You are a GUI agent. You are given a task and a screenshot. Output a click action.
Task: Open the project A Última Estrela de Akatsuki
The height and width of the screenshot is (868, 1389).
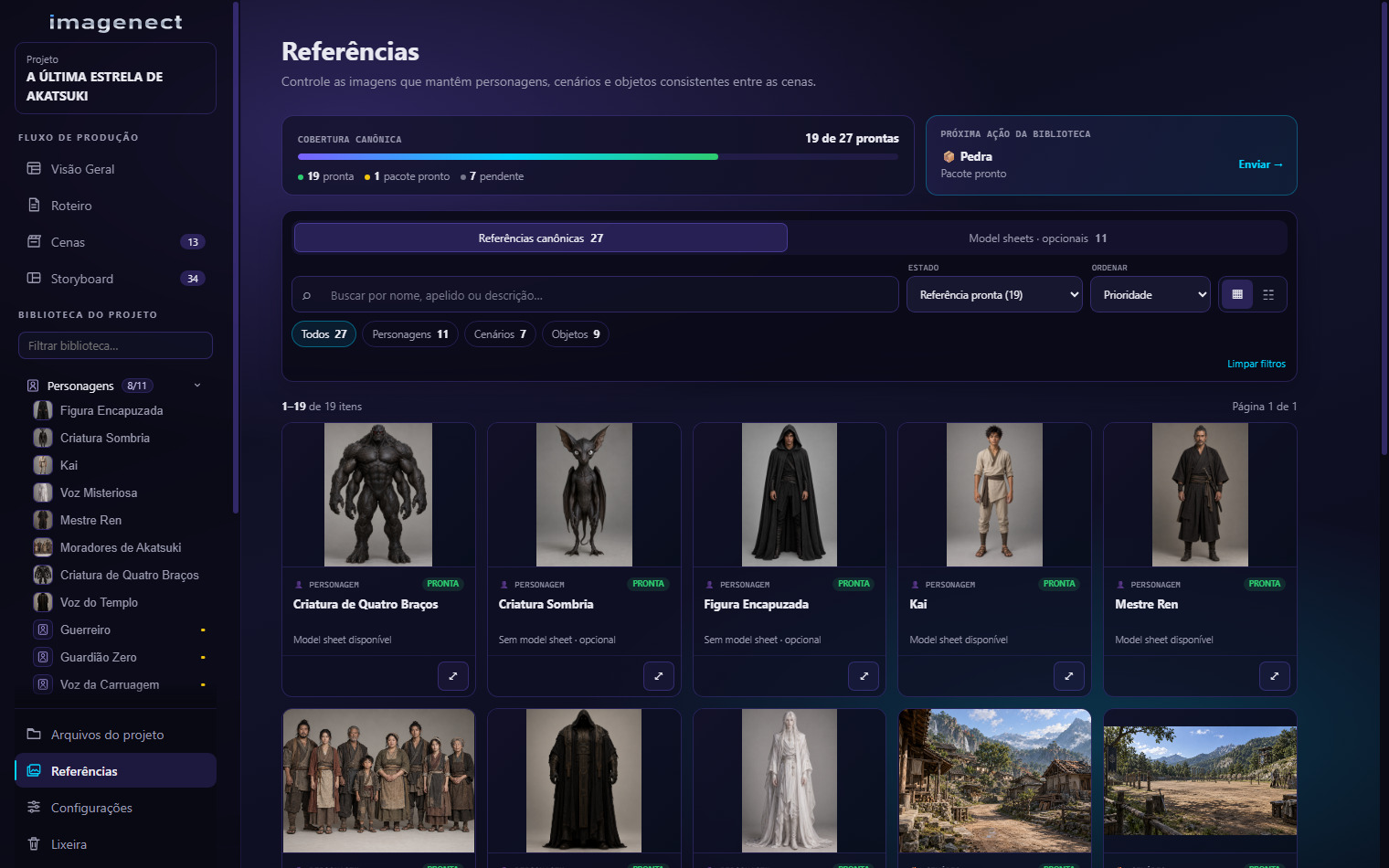[115, 78]
